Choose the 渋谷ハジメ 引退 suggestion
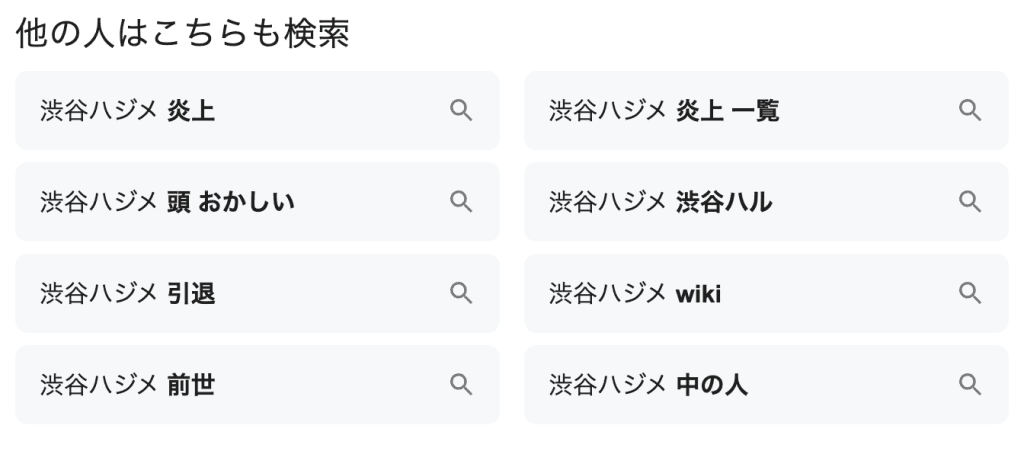 tap(128, 294)
